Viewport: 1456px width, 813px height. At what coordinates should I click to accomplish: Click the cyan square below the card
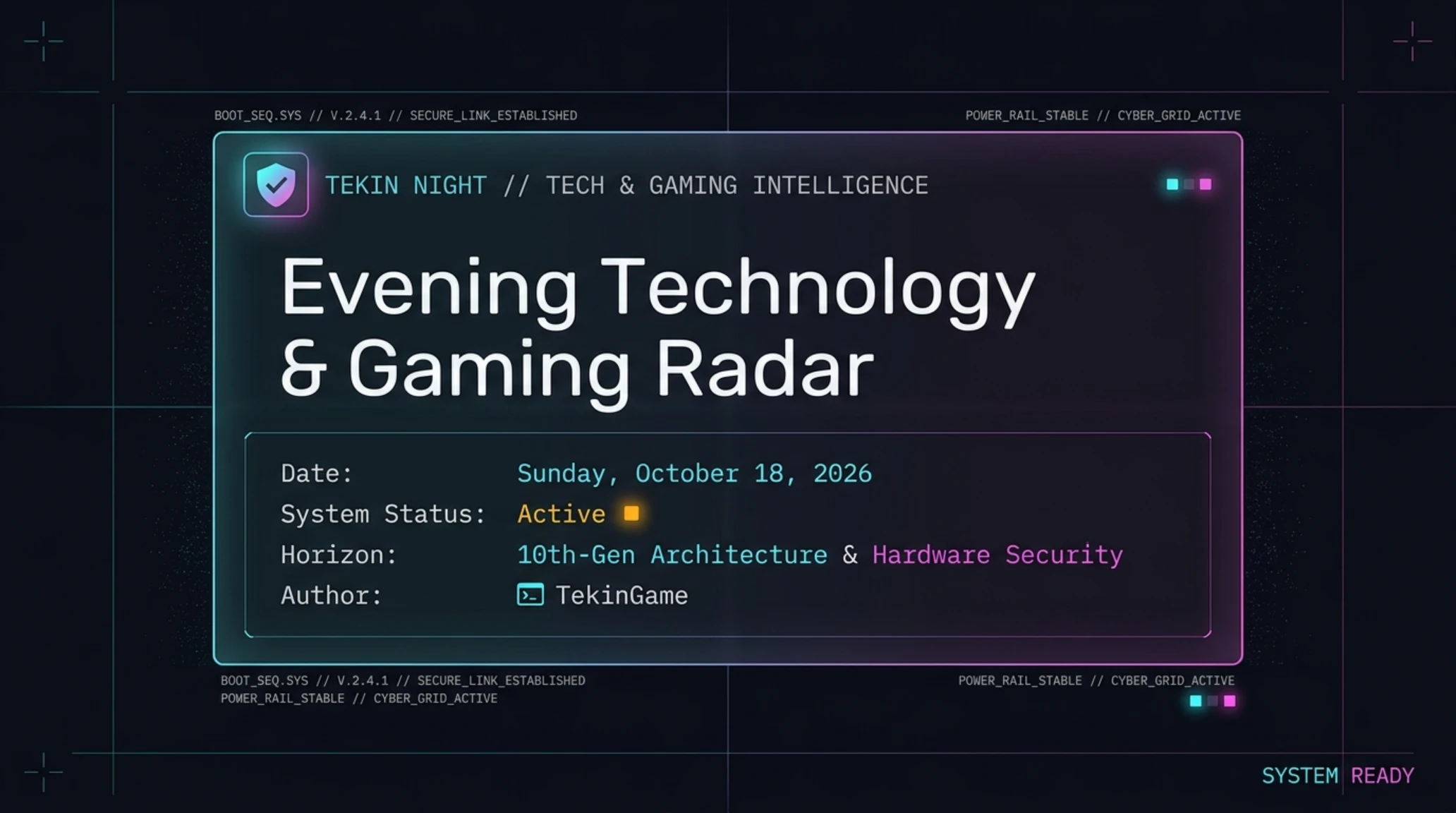tap(1196, 701)
